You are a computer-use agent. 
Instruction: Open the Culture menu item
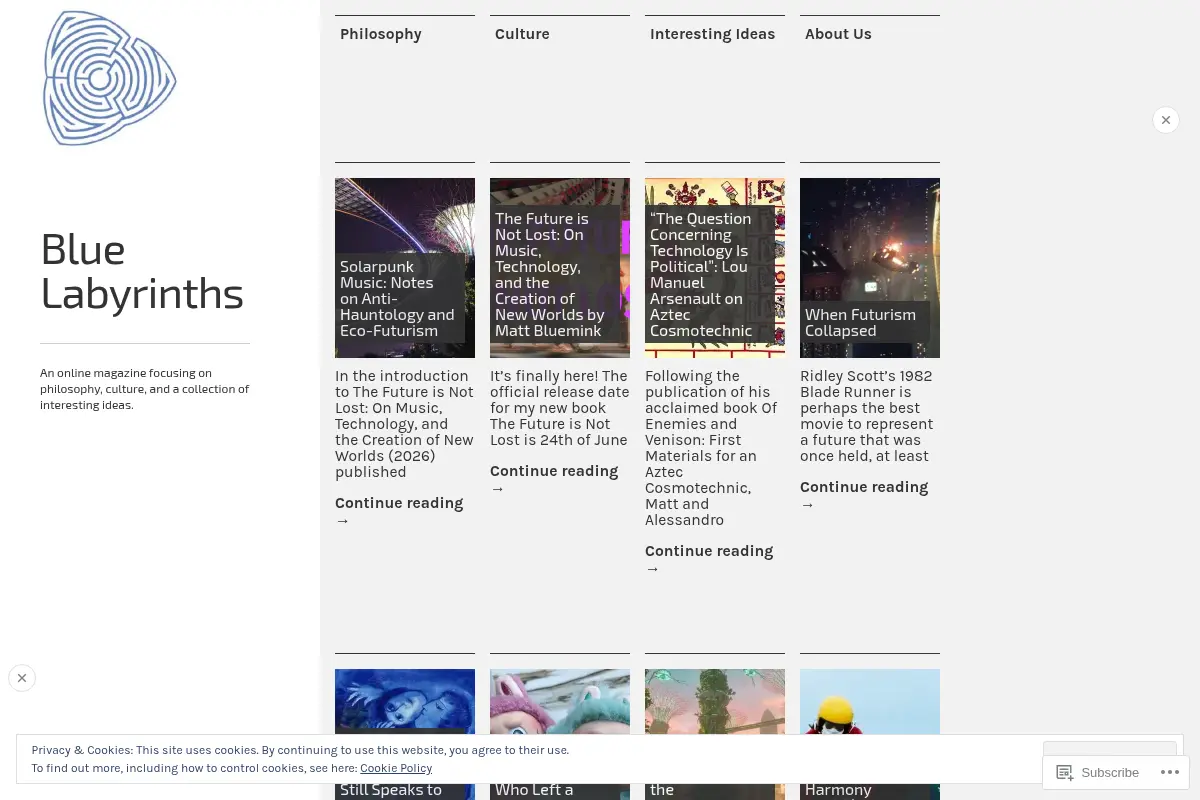tap(522, 34)
